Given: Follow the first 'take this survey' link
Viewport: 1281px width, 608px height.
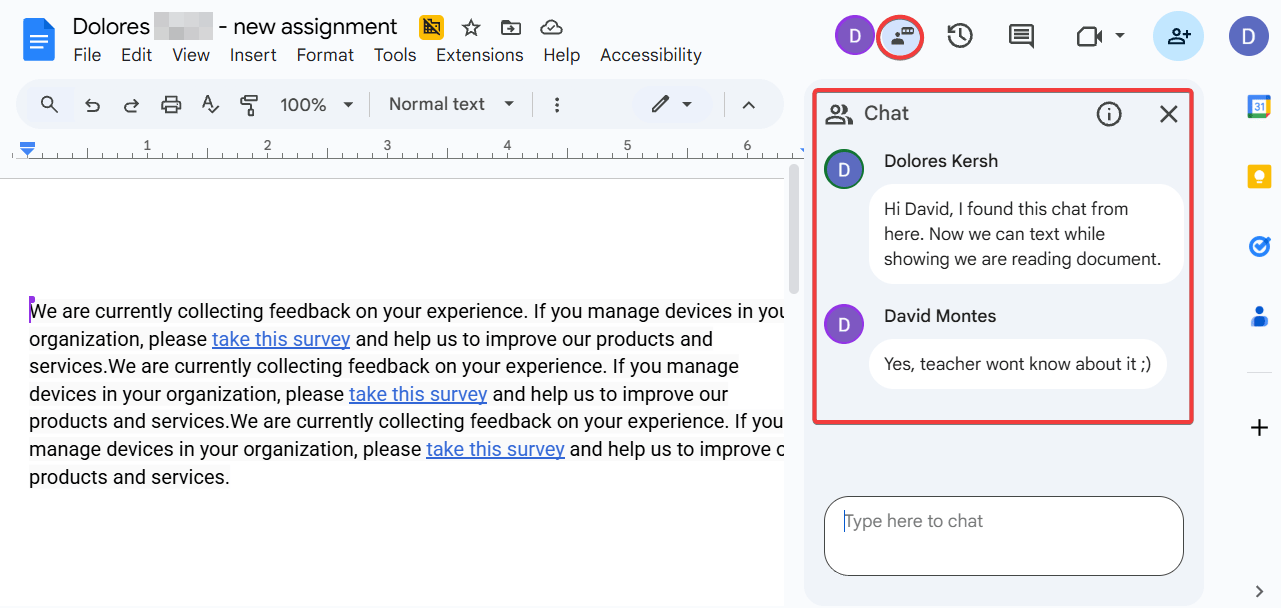Looking at the screenshot, I should 281,339.
